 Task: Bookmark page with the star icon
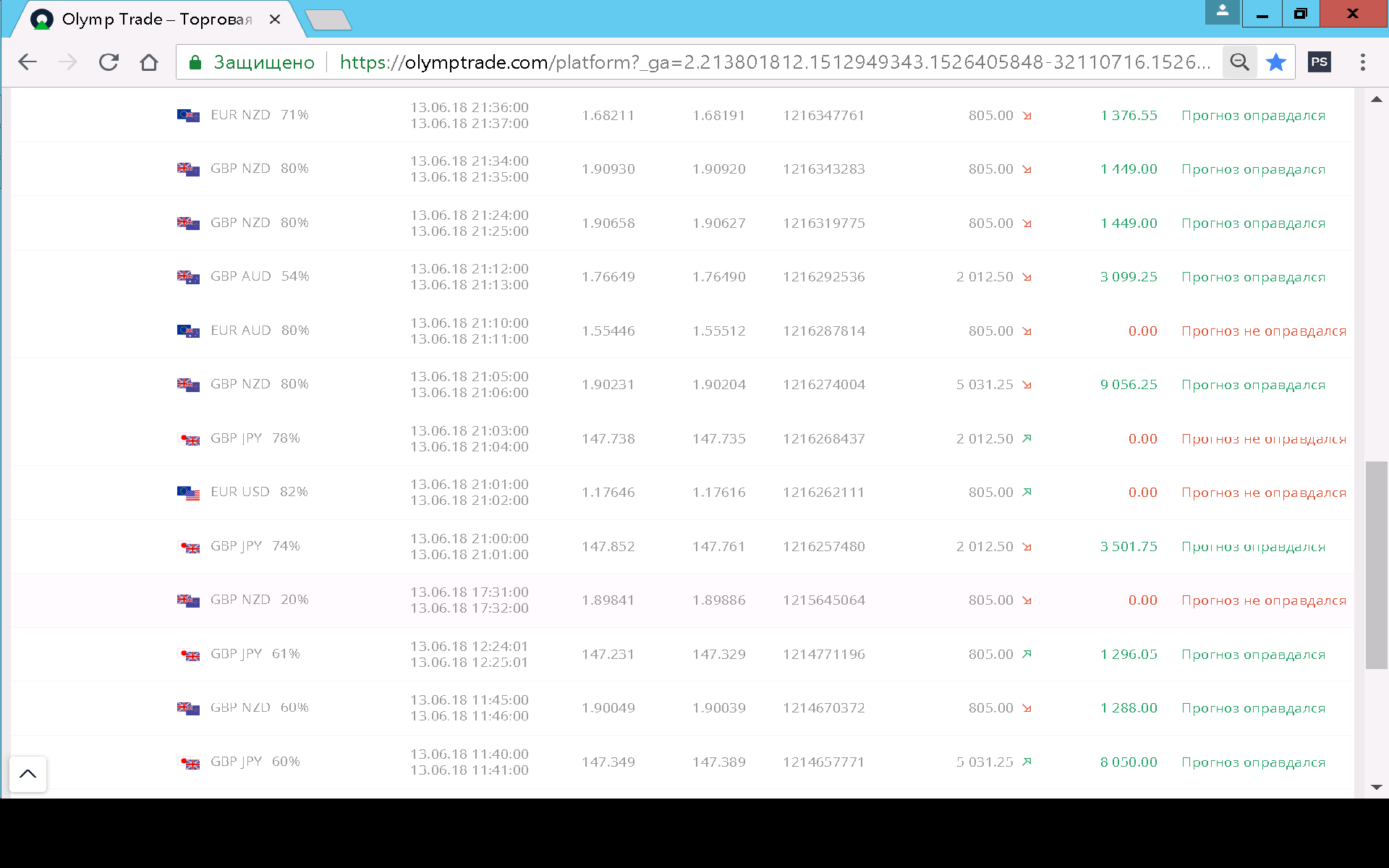1276,62
